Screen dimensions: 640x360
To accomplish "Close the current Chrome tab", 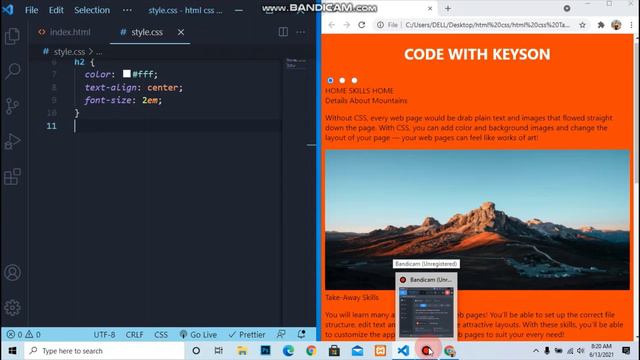I will [430, 9].
